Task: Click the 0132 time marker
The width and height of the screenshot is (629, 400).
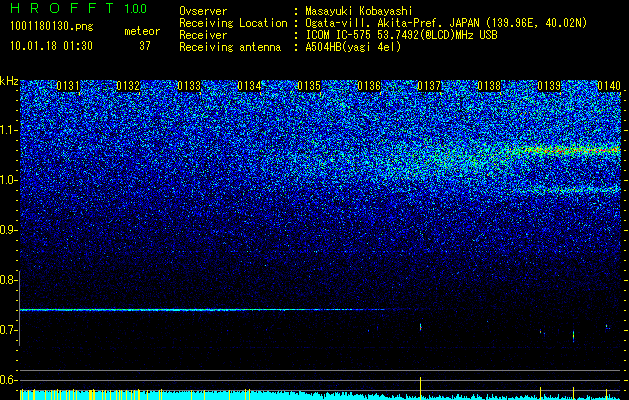Action: [x=128, y=86]
